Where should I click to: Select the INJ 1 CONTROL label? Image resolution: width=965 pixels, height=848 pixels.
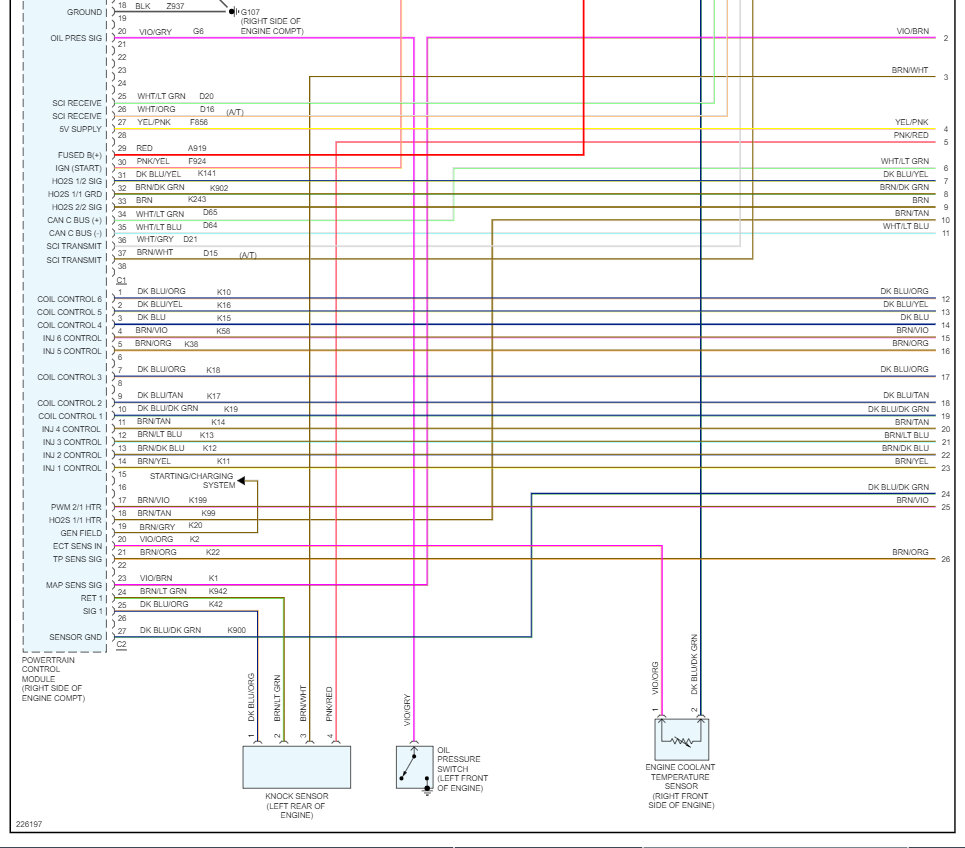pos(72,468)
